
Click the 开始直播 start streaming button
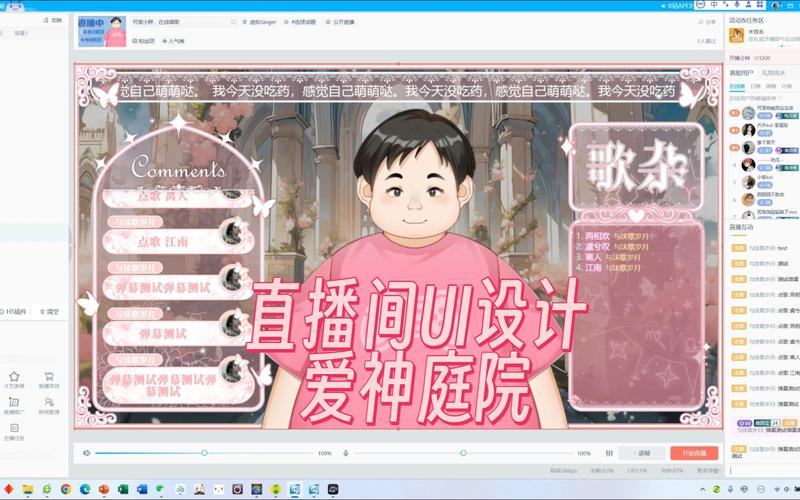(694, 453)
